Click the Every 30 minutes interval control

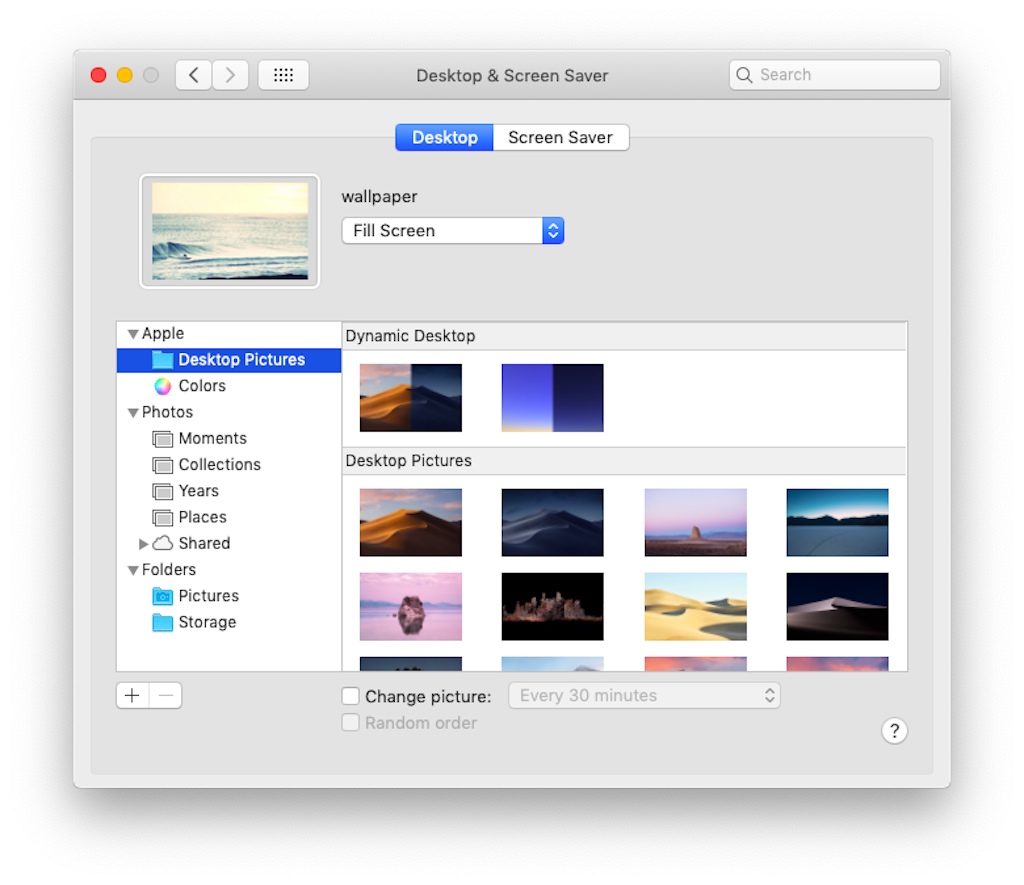point(644,695)
